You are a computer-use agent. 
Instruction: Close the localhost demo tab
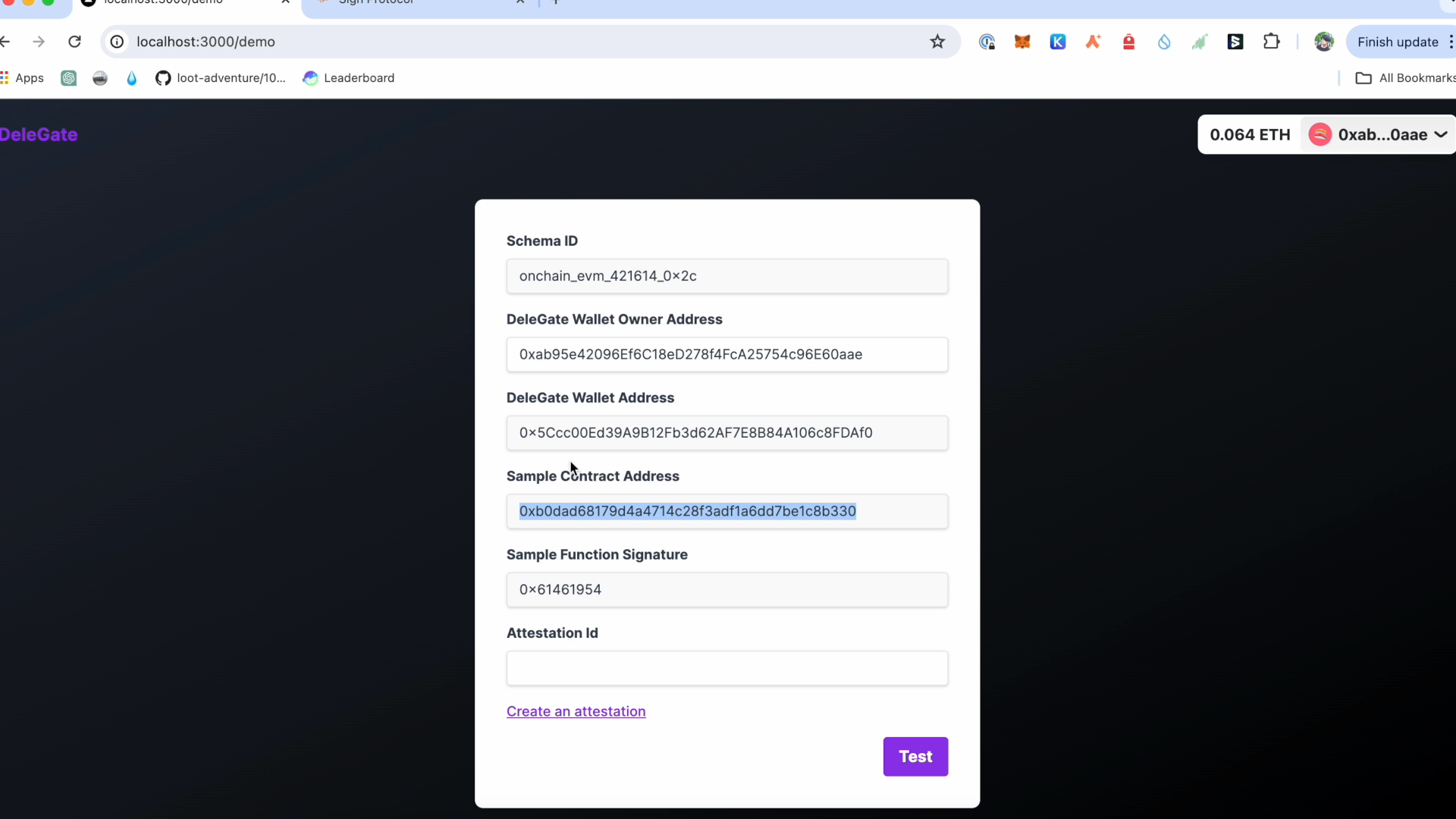286,2
